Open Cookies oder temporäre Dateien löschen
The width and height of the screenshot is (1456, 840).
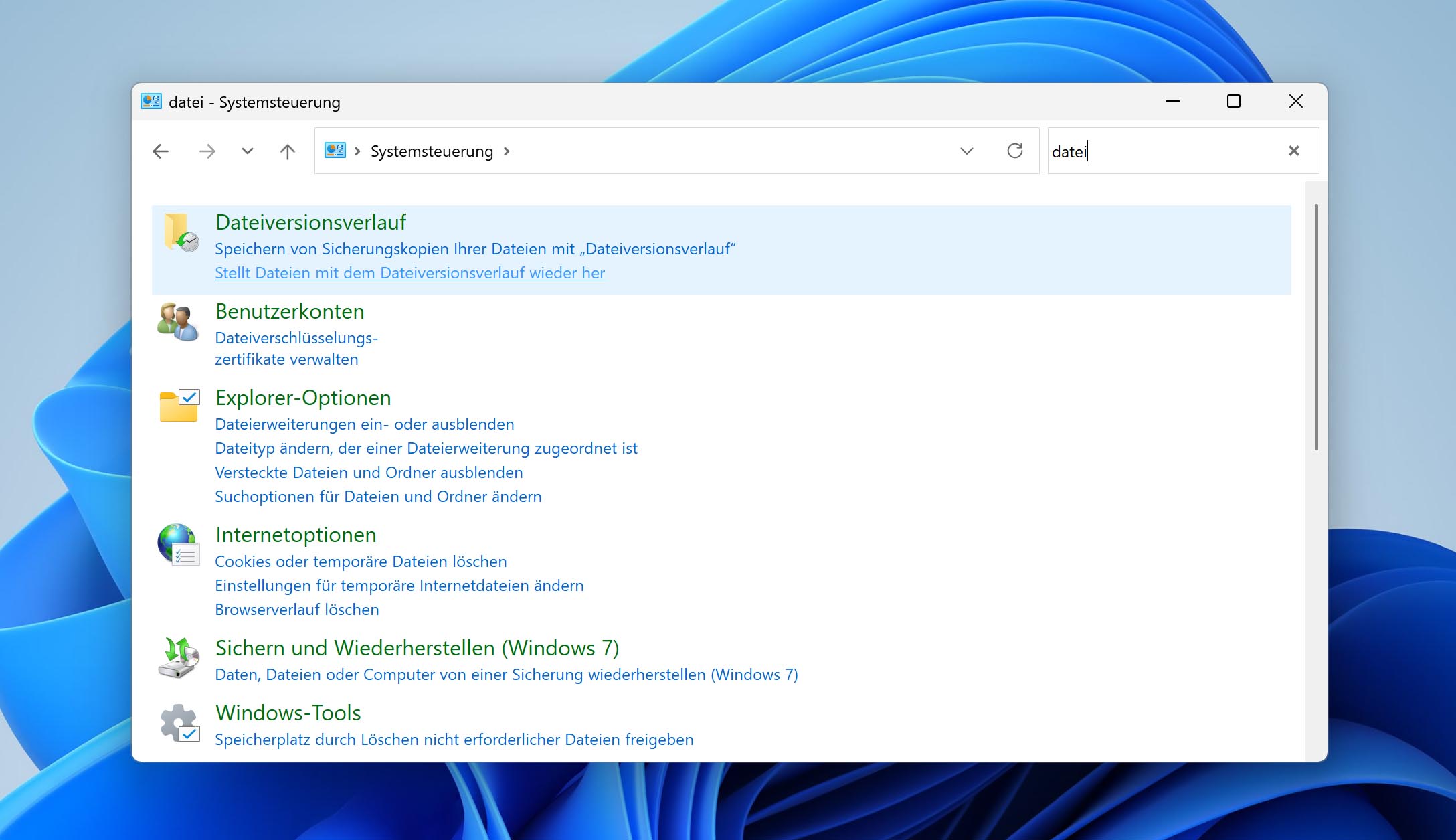click(361, 562)
